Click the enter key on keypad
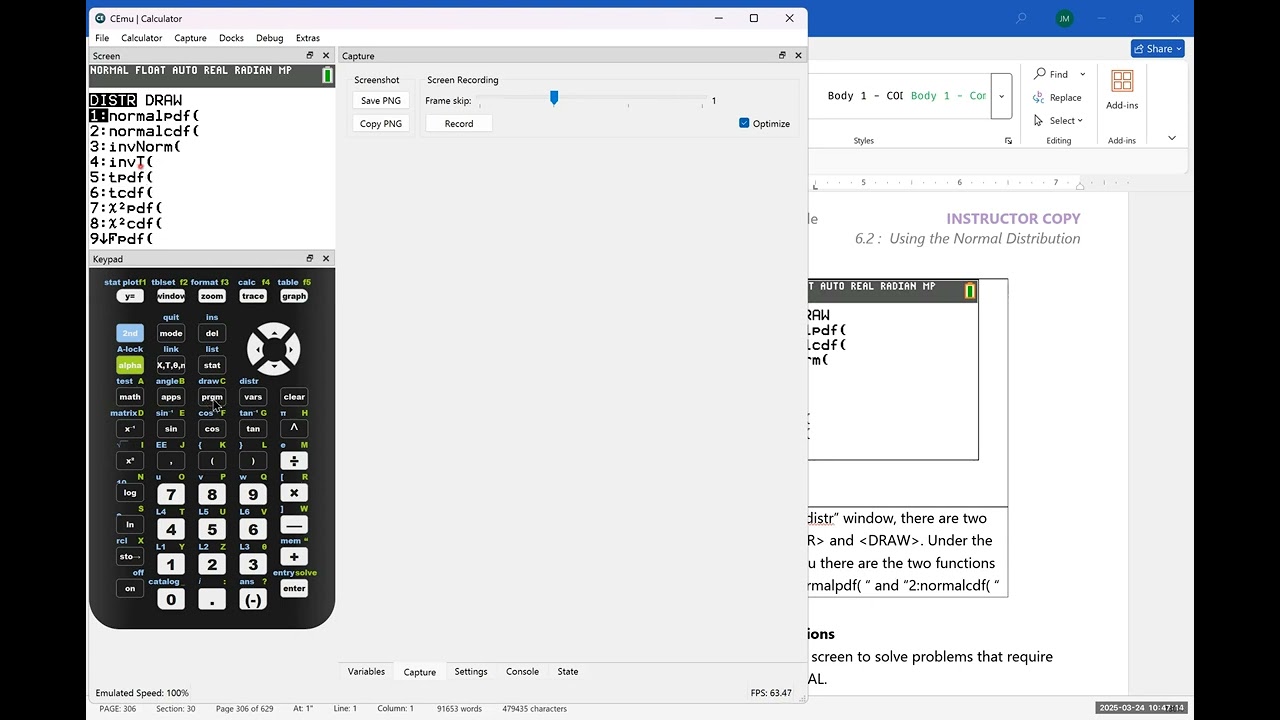Screen dimensions: 1280x720 coord(294,588)
